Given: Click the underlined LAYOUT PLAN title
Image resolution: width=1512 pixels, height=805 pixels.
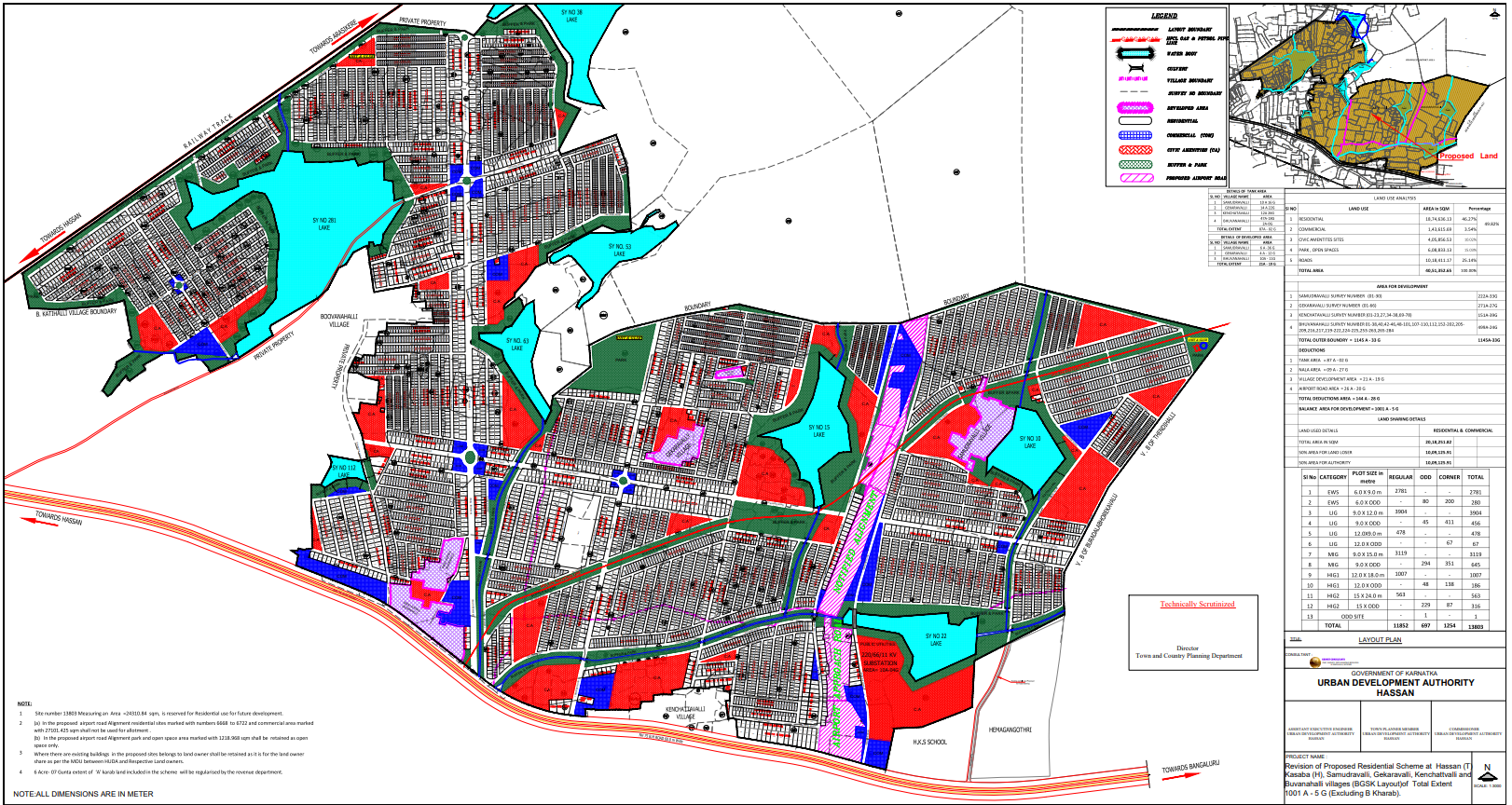Looking at the screenshot, I should click(1381, 640).
